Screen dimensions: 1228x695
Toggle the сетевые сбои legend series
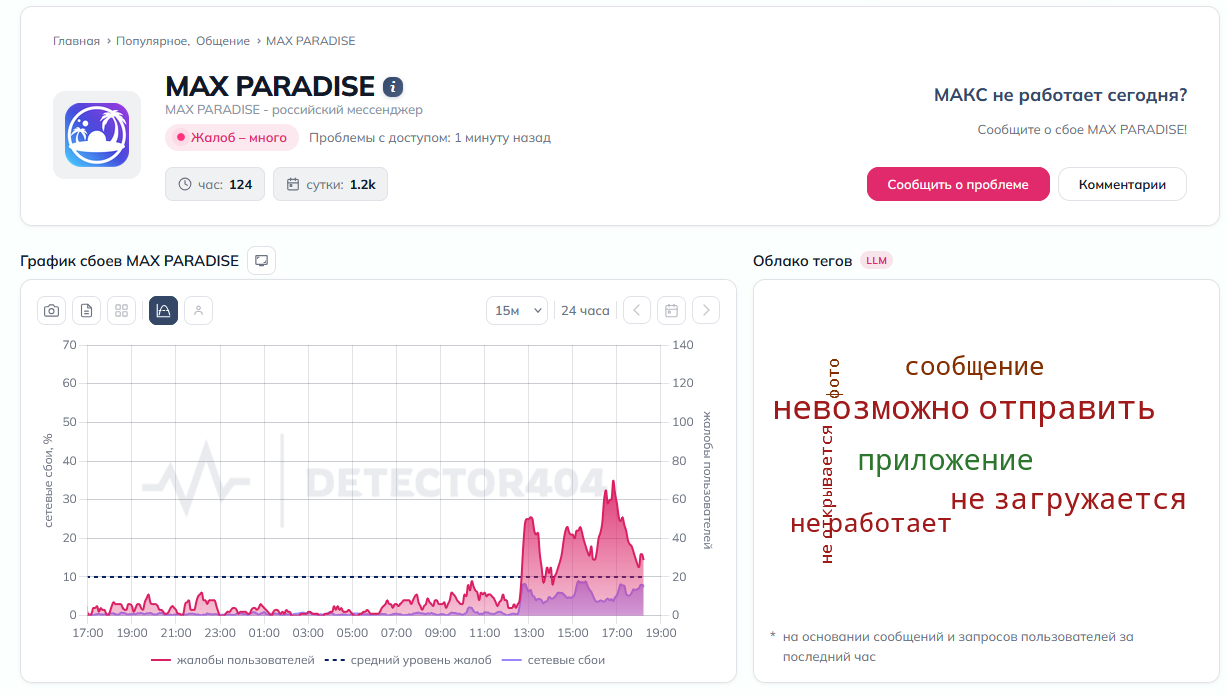(x=553, y=660)
